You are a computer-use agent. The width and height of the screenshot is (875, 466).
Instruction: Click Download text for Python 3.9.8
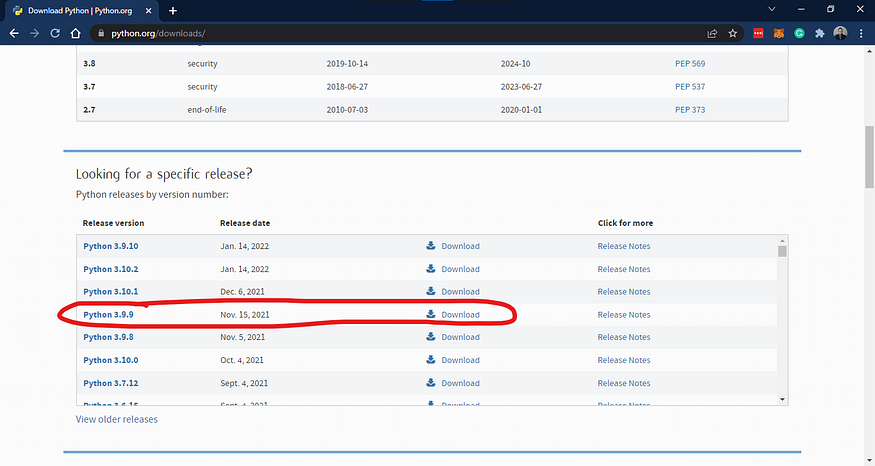460,337
